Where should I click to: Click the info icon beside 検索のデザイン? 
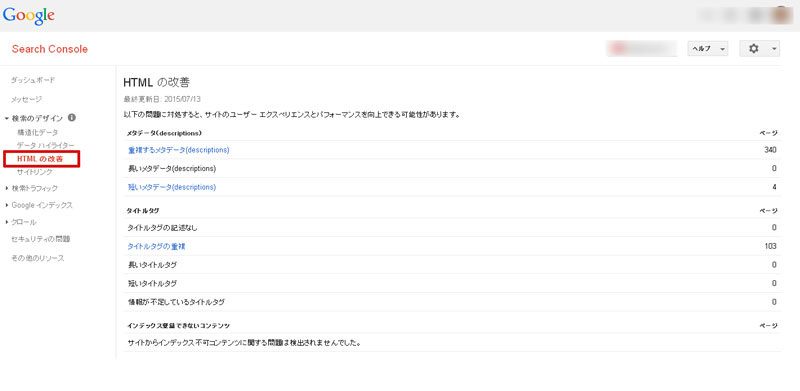point(72,118)
